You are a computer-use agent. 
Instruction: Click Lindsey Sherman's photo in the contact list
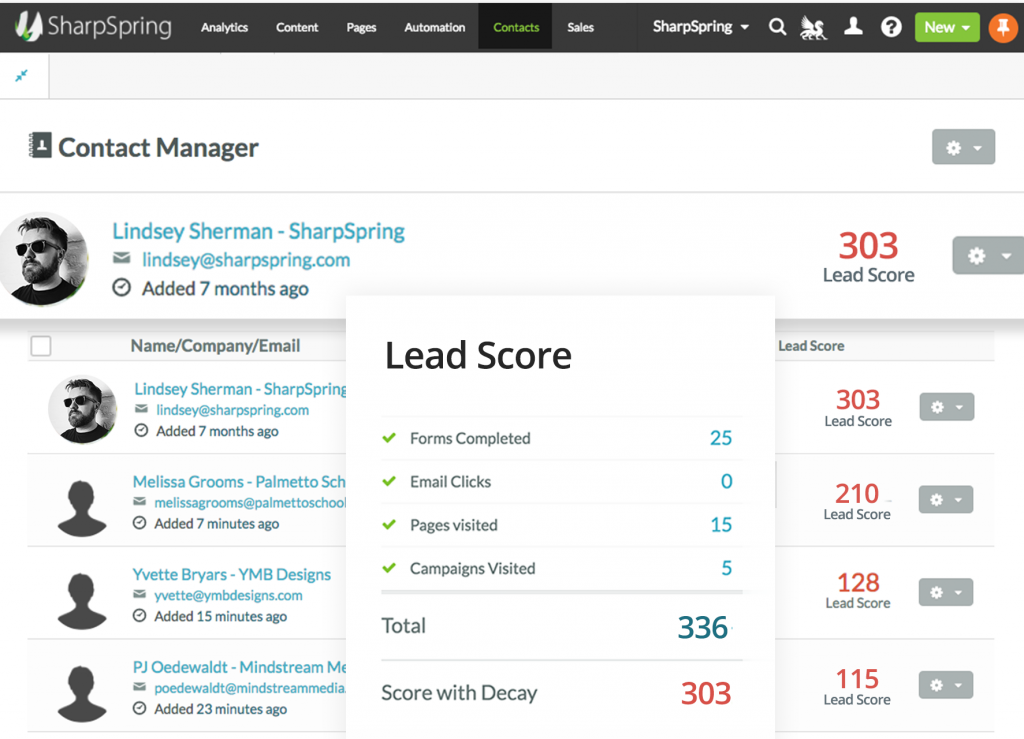click(83, 409)
